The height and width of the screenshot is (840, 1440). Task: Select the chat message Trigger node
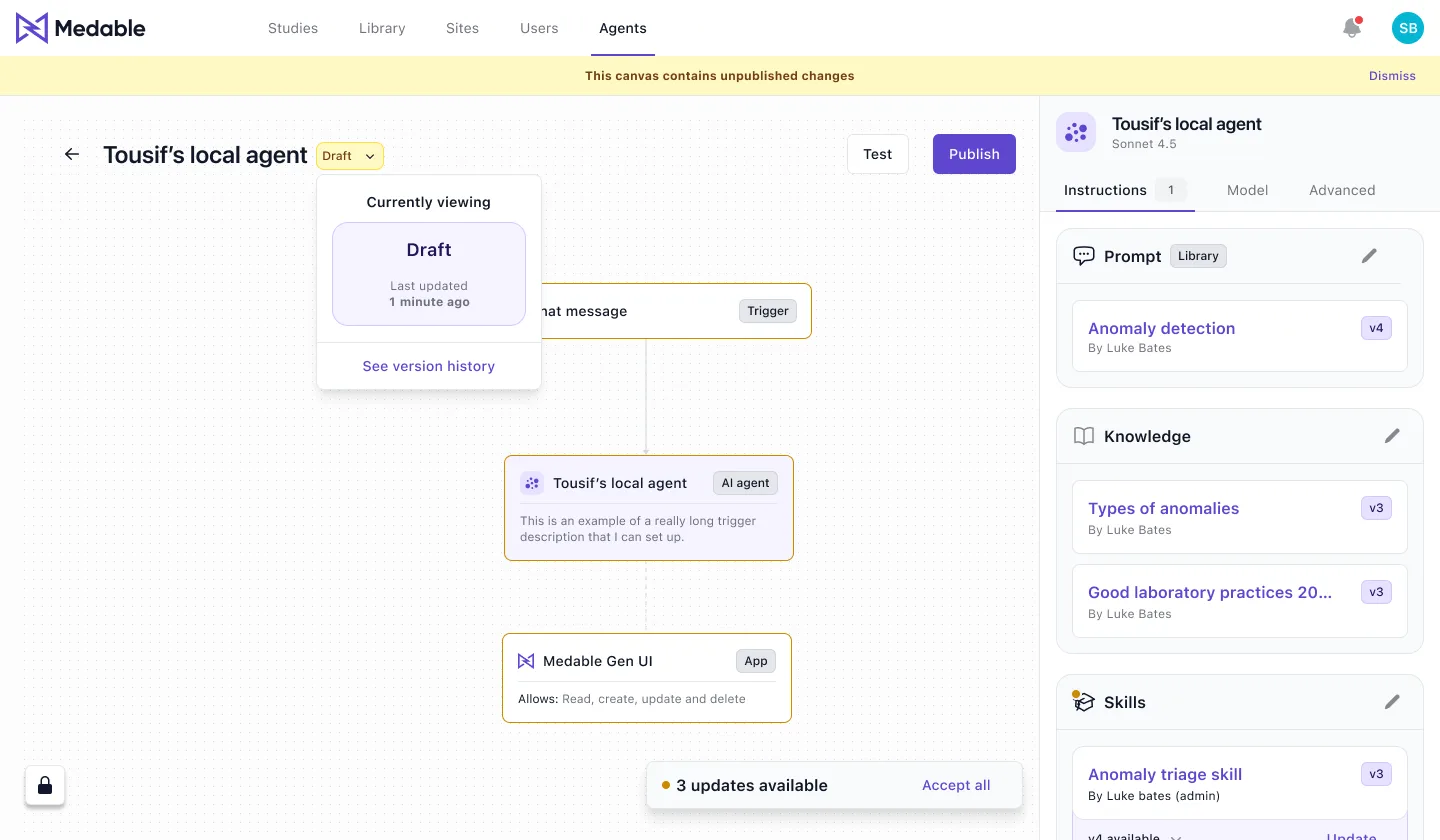tap(676, 311)
